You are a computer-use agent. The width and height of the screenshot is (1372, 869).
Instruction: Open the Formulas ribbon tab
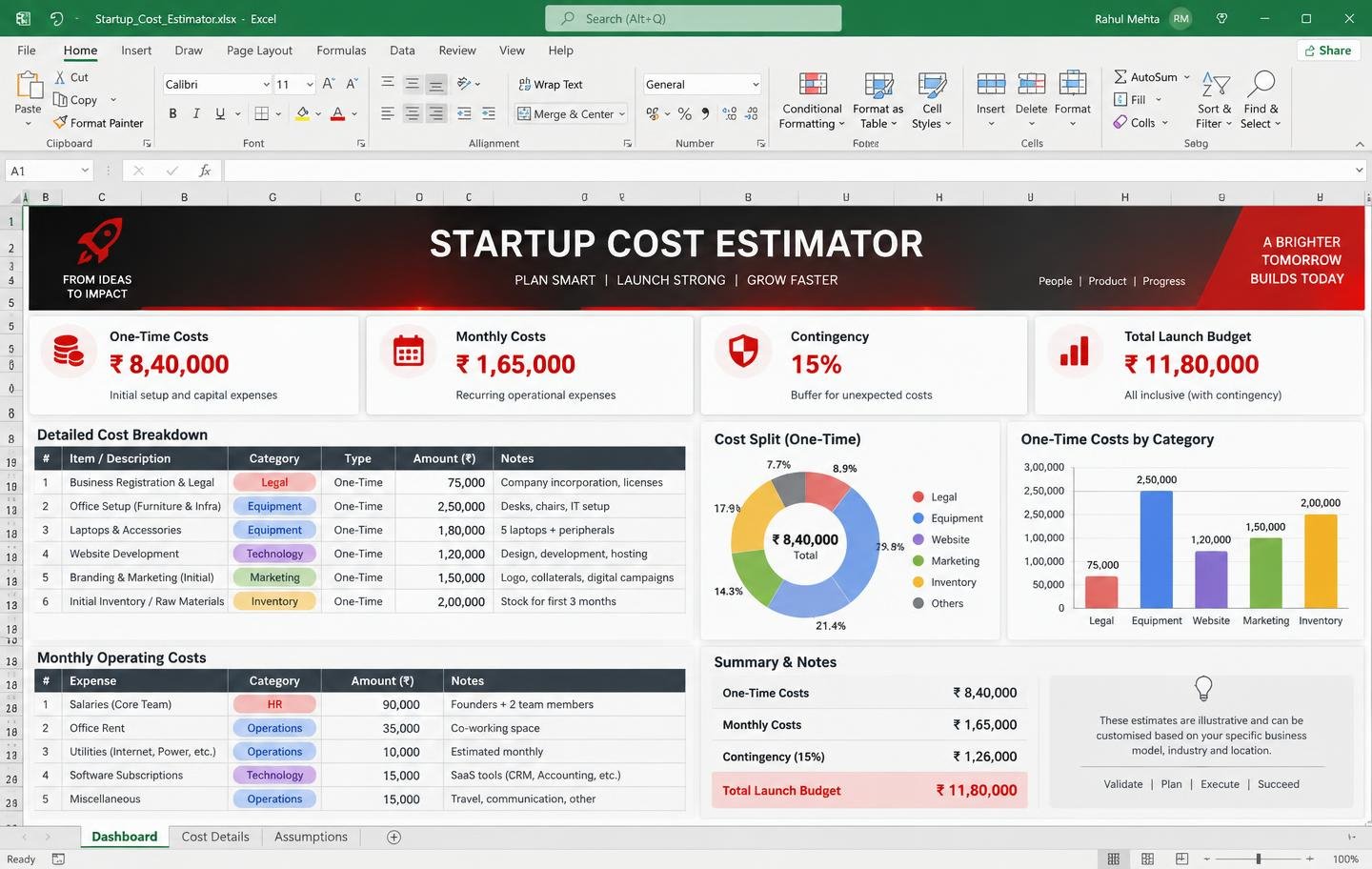[x=341, y=51]
